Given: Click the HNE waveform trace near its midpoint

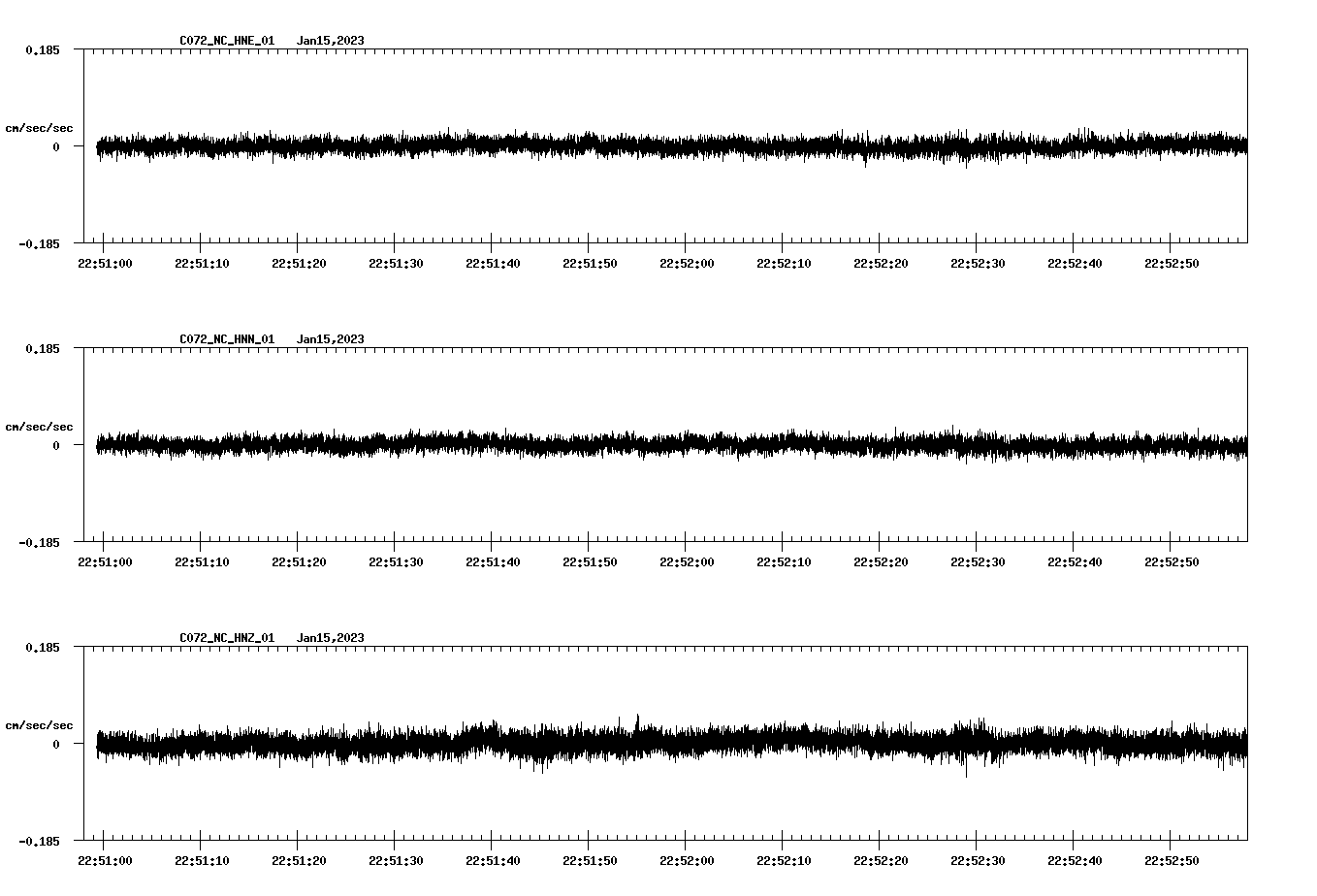Looking at the screenshot, I should 669,145.
